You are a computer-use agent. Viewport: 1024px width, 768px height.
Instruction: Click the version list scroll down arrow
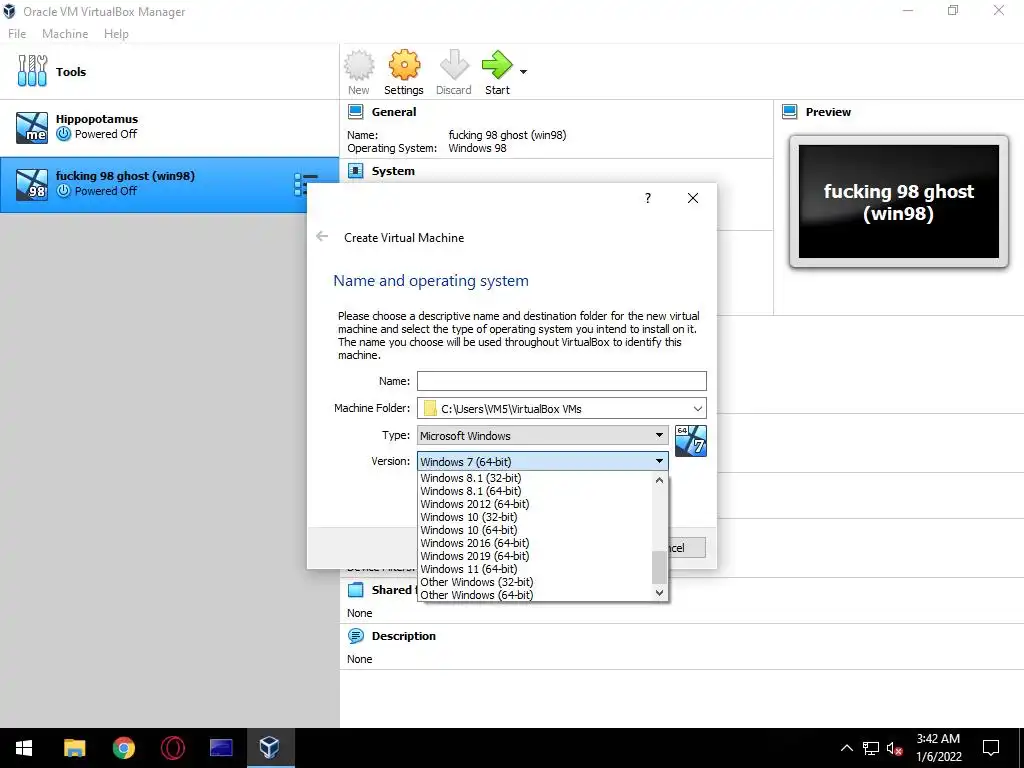660,593
